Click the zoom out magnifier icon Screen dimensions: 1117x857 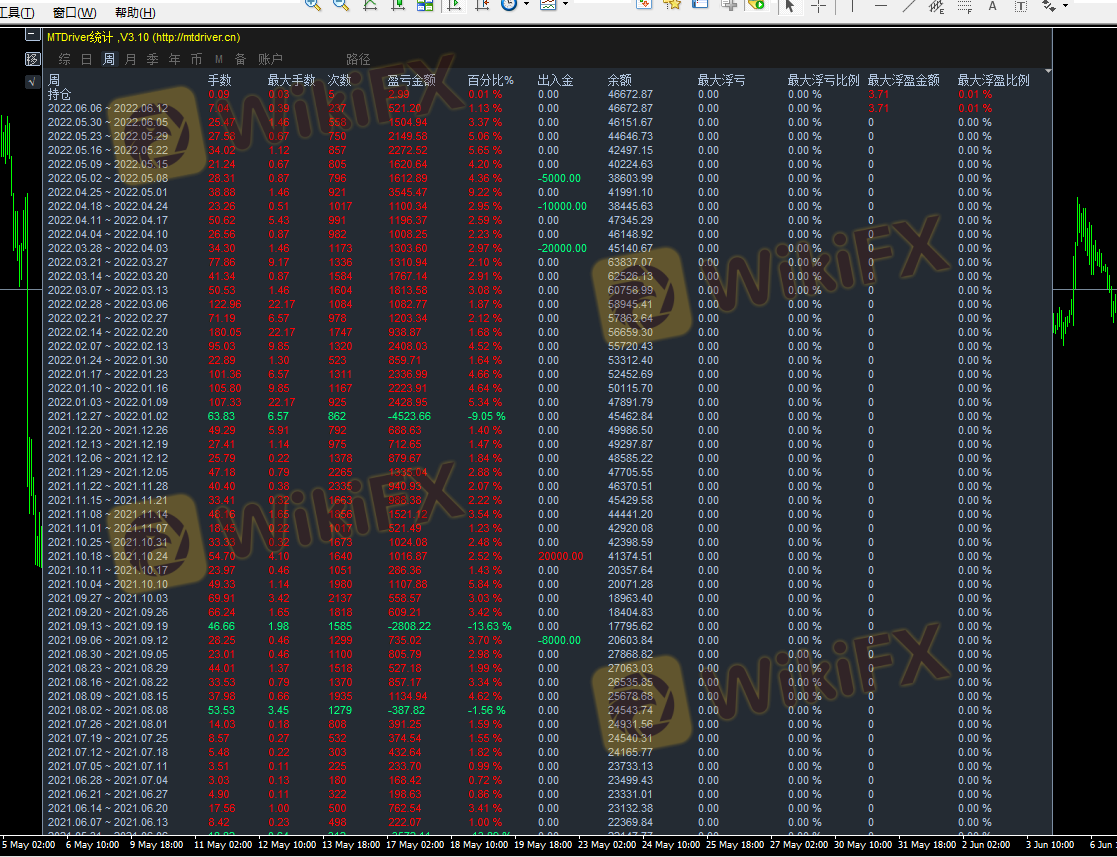341,5
